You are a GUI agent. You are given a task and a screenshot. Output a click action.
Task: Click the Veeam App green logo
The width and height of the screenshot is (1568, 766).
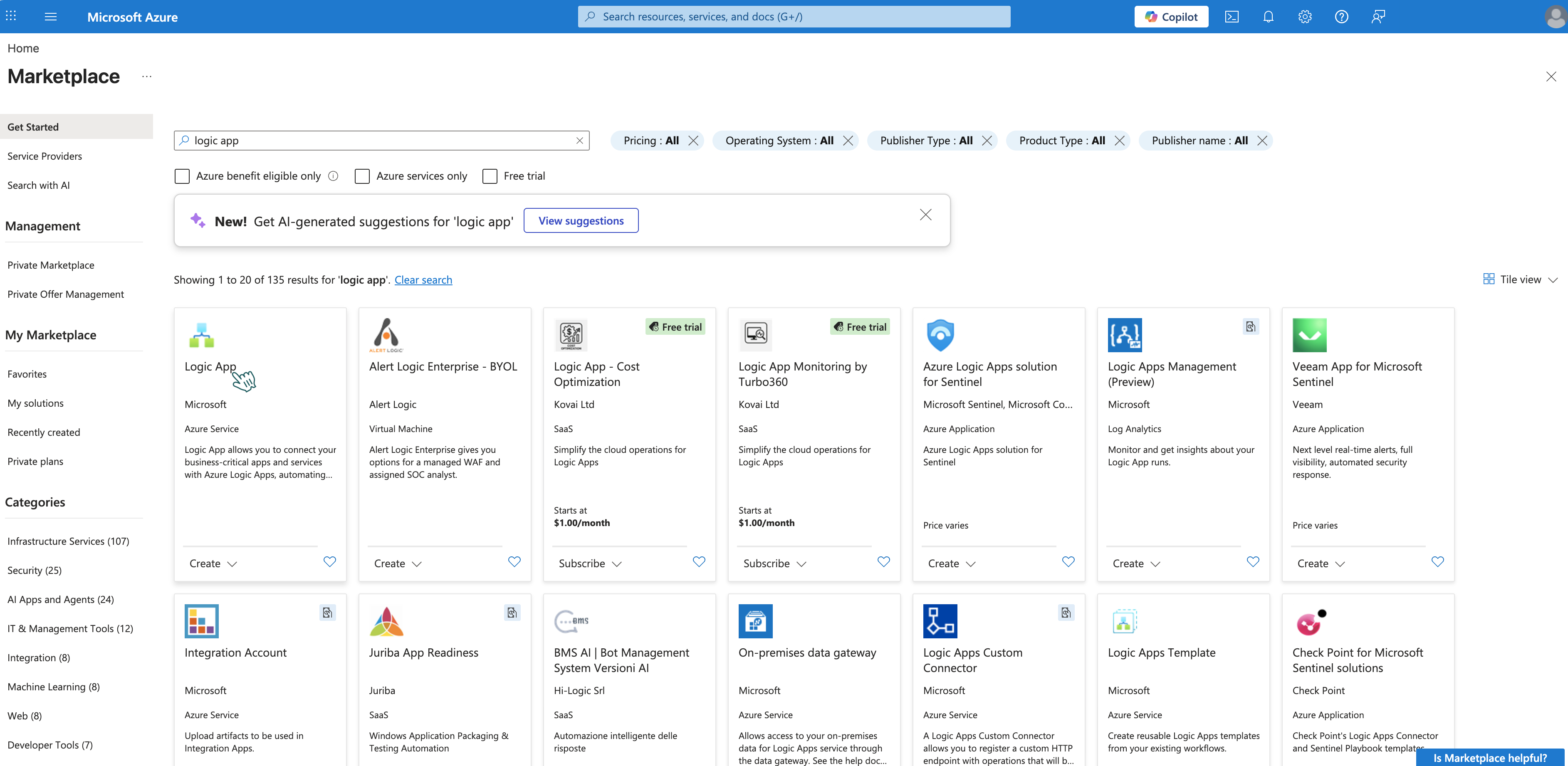1309,335
